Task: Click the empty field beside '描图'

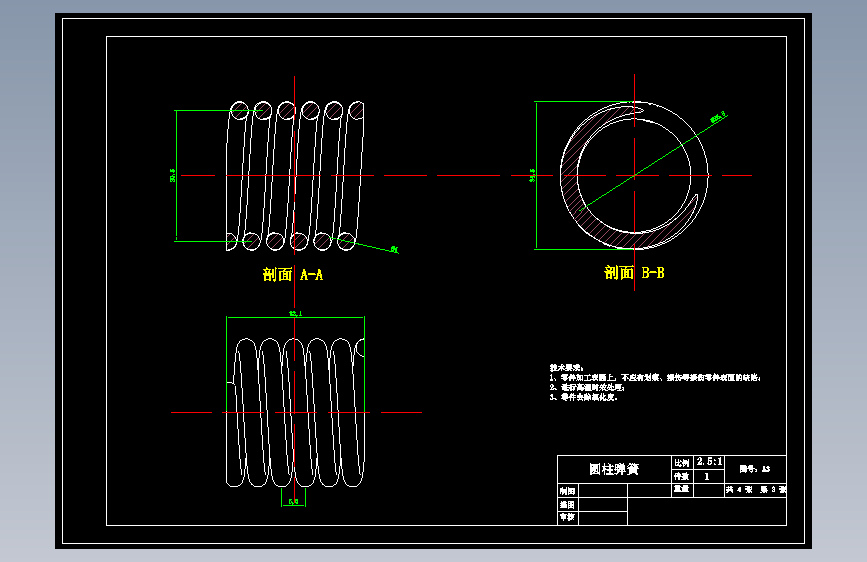Action: tap(603, 504)
